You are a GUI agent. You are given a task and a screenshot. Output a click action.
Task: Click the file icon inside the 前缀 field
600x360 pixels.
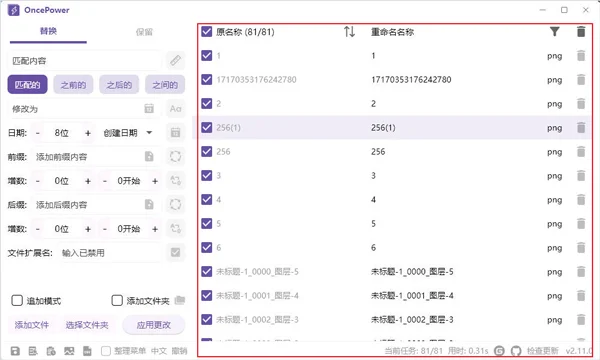149,156
